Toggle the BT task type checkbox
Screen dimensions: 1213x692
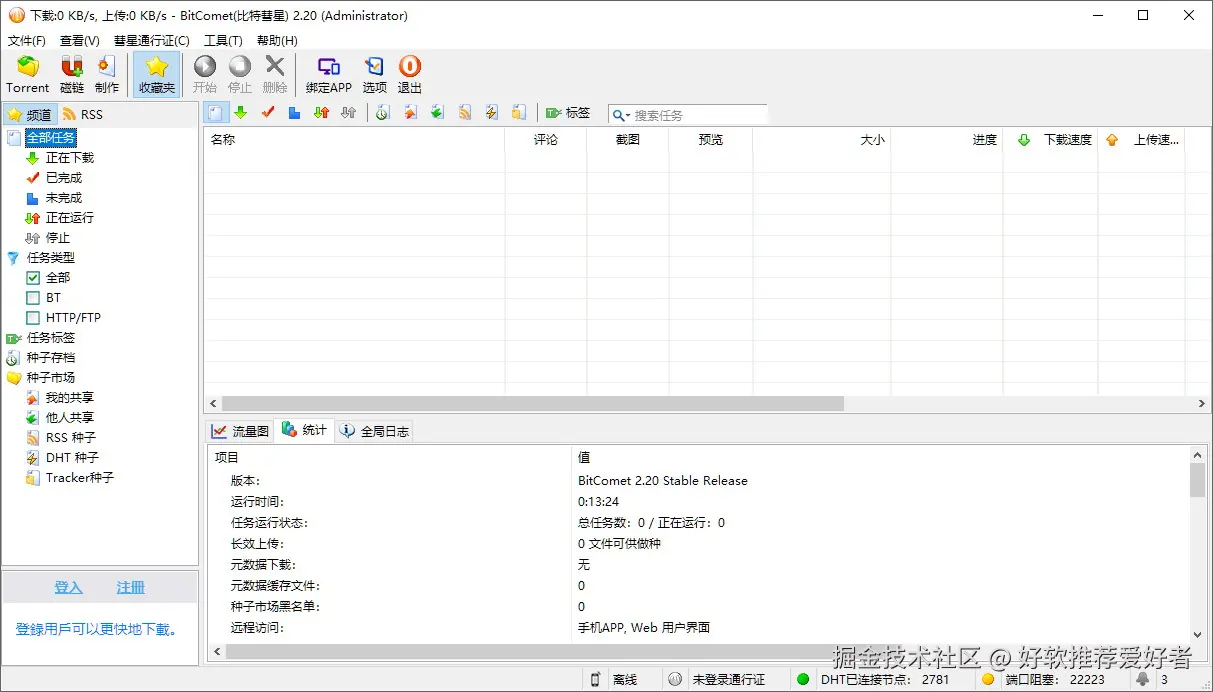(x=33, y=297)
